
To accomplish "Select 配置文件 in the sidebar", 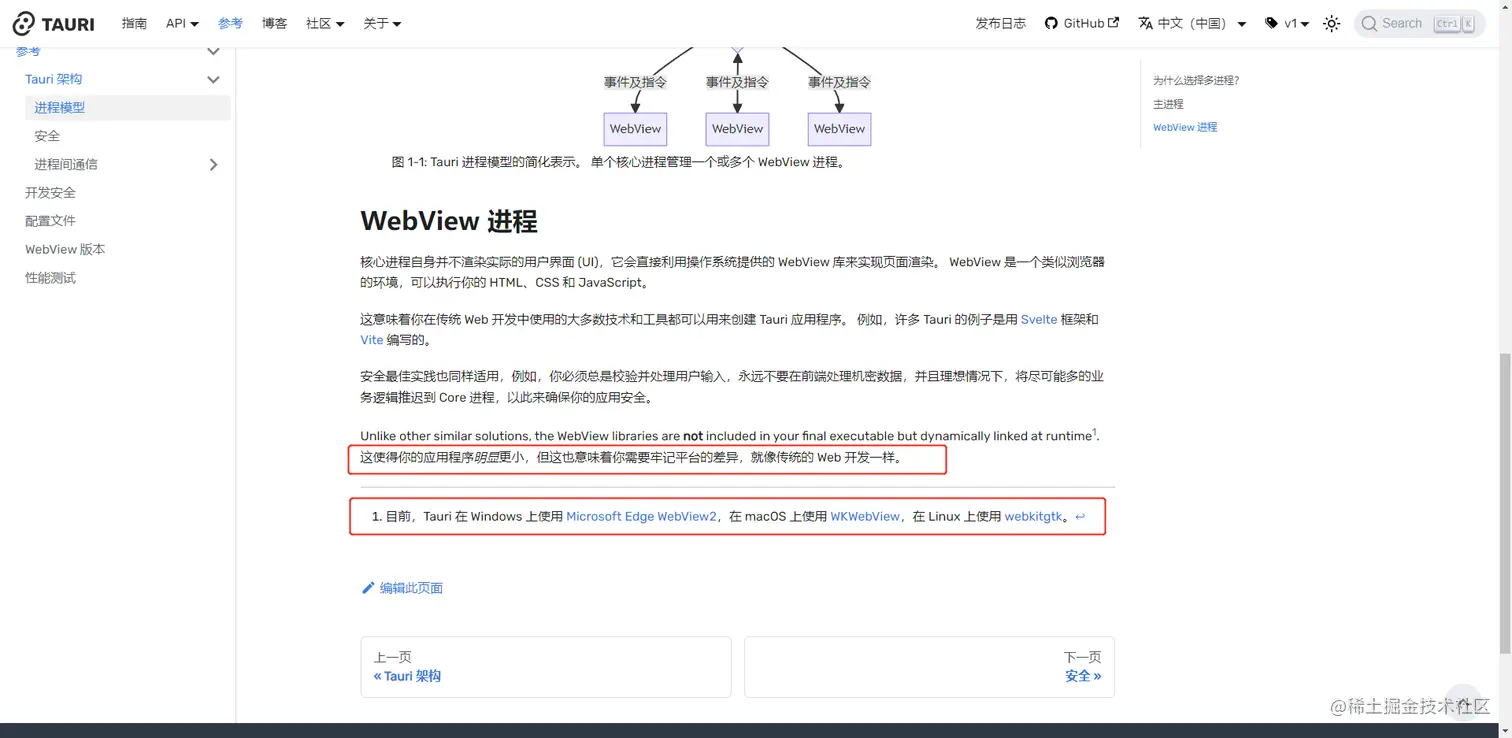I will pyautogui.click(x=52, y=221).
